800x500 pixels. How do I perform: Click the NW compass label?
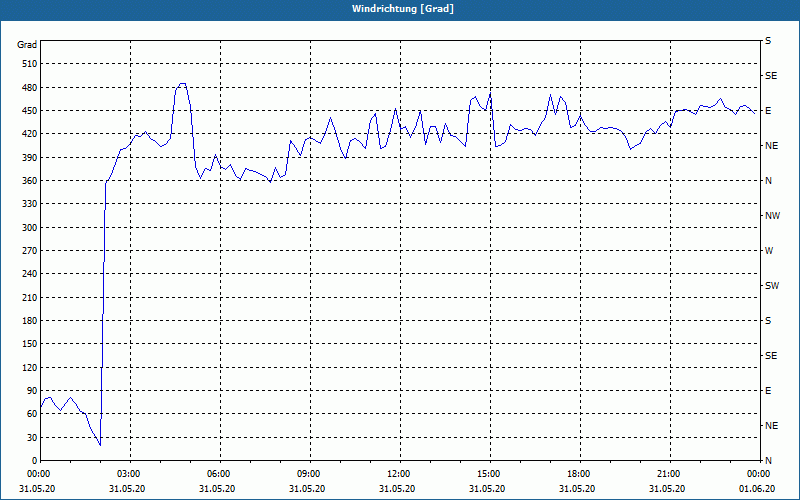pos(772,216)
